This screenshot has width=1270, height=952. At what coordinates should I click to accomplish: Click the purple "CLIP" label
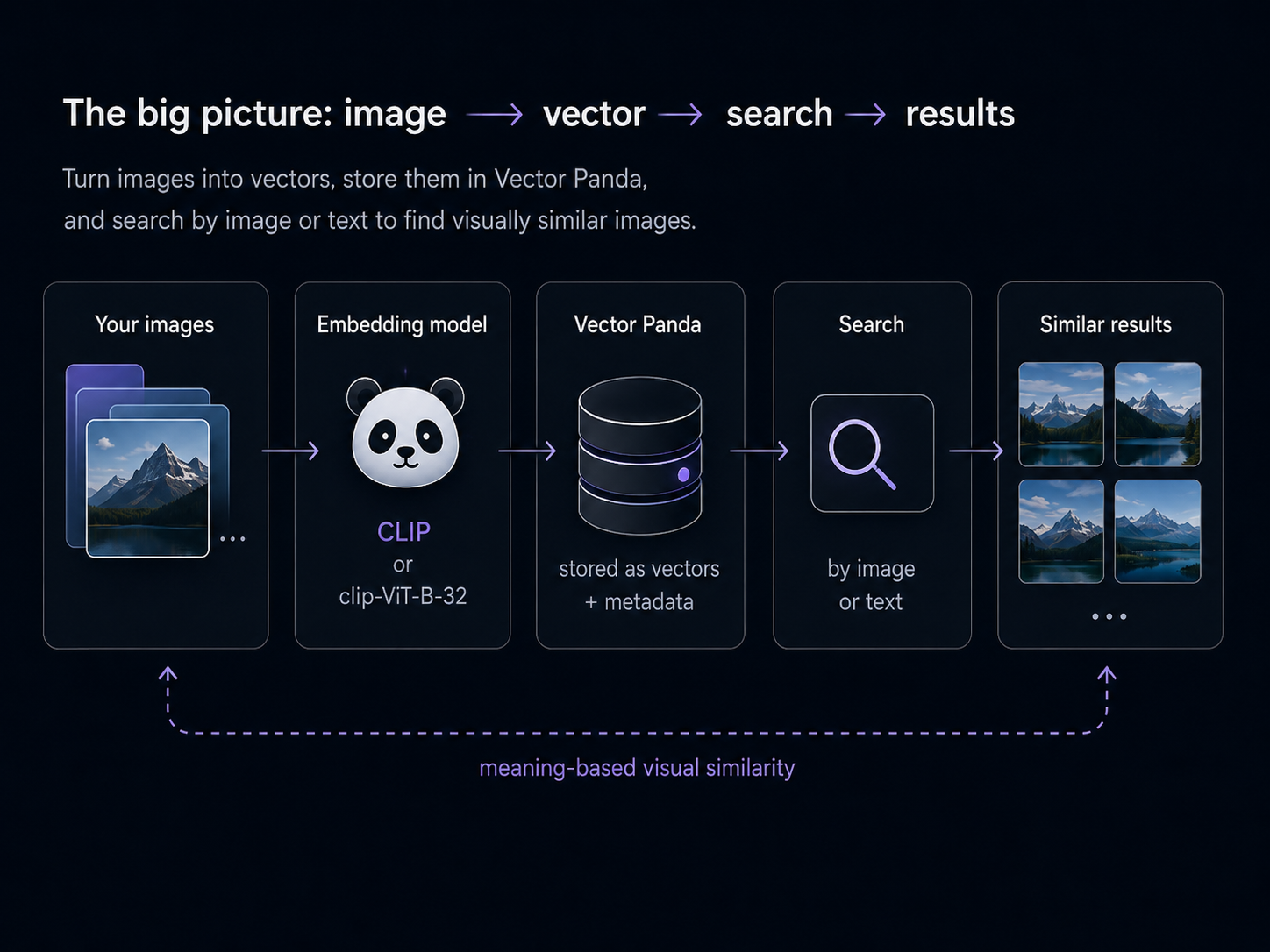pyautogui.click(x=403, y=531)
